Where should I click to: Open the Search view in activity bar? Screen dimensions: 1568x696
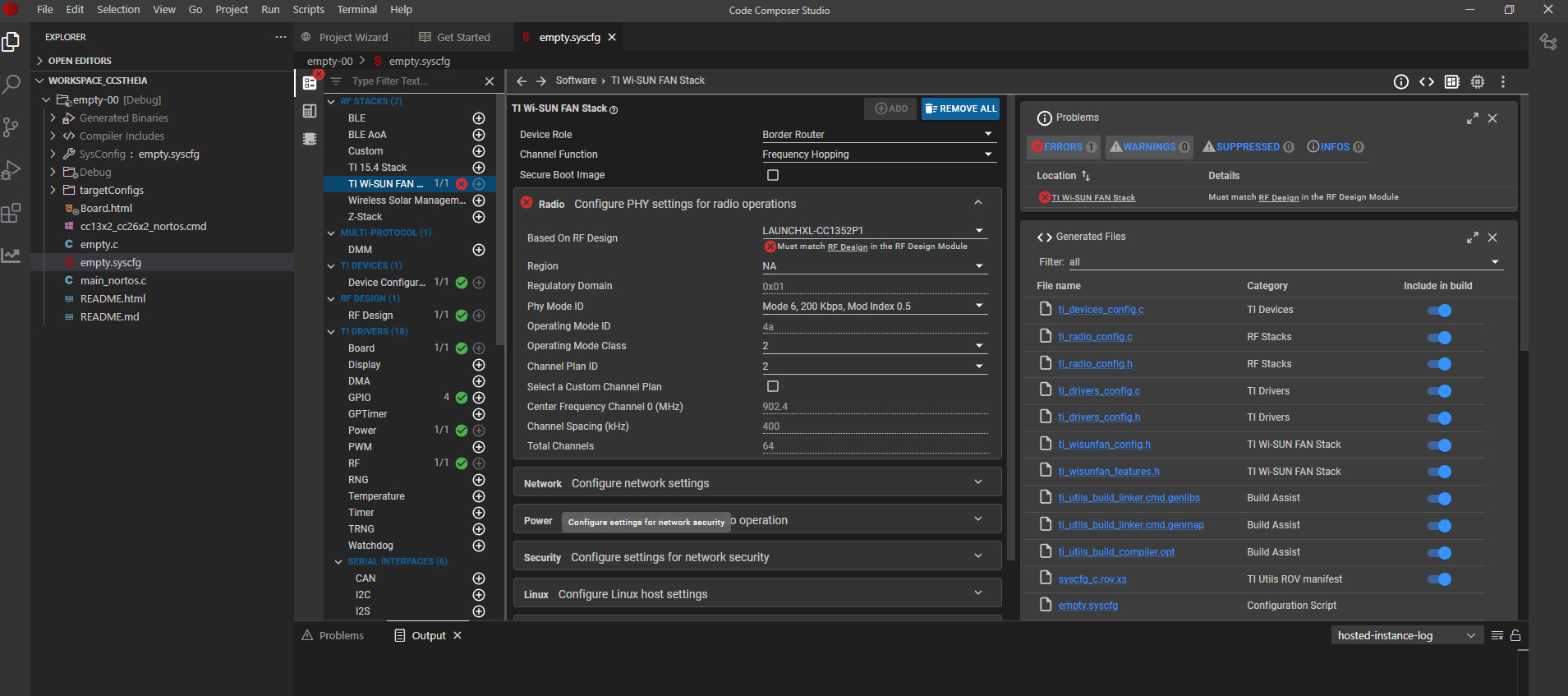11,84
